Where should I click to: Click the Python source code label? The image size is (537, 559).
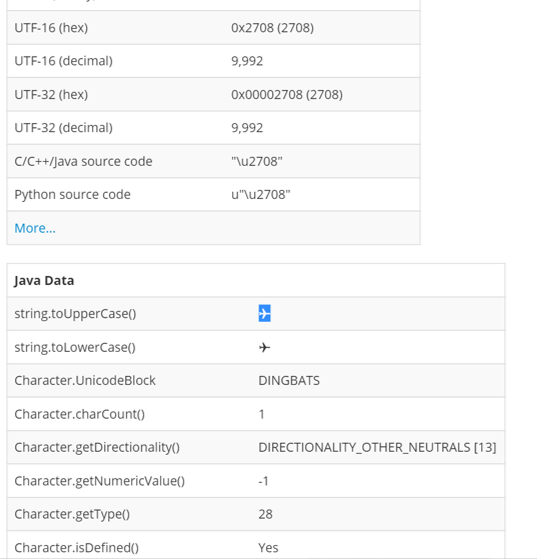(72, 195)
